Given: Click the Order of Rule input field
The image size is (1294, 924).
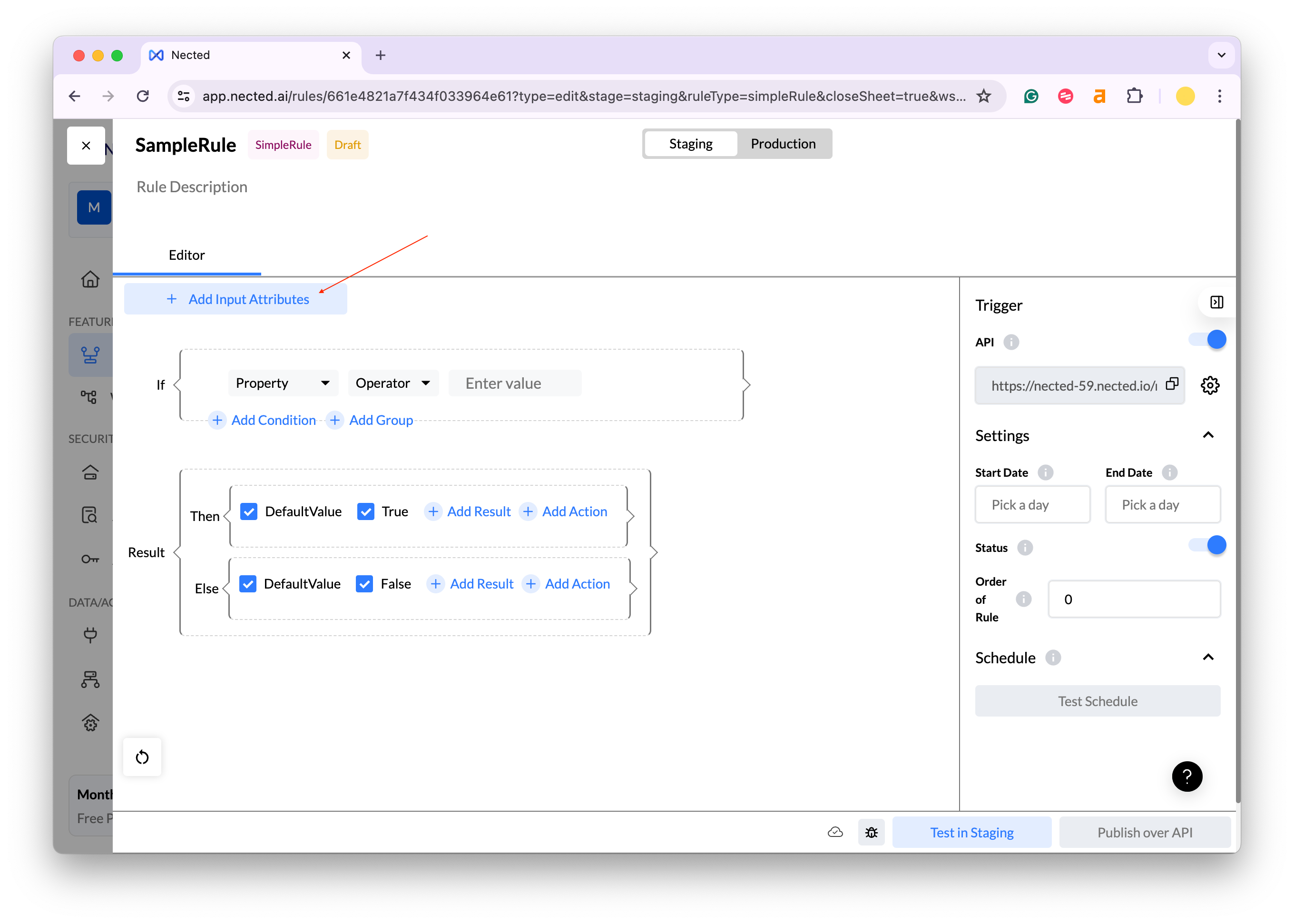Looking at the screenshot, I should tap(1134, 599).
